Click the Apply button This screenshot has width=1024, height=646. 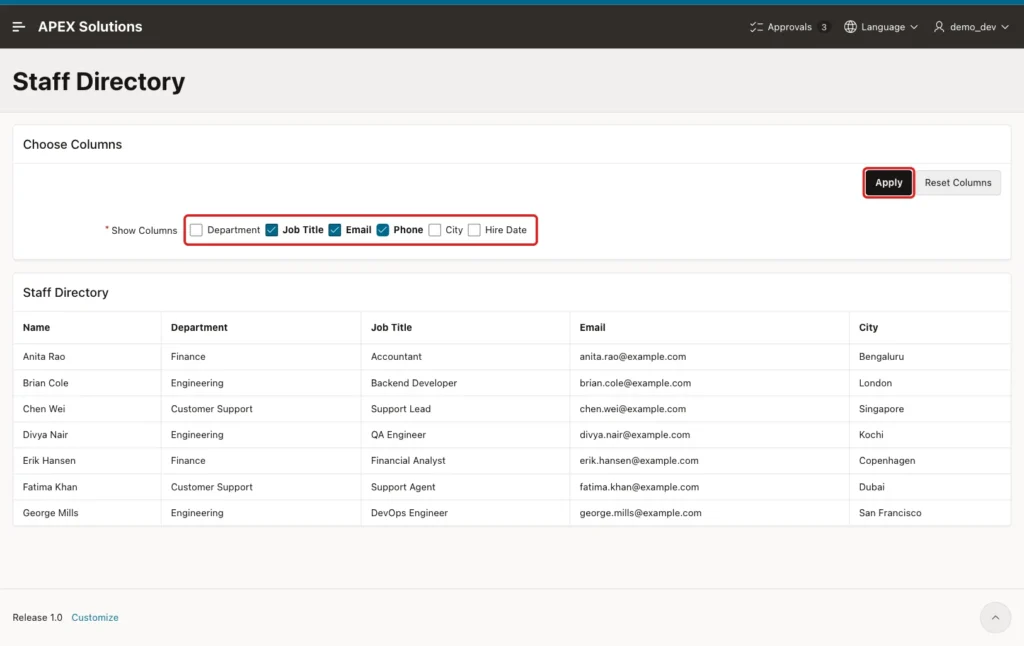[888, 183]
